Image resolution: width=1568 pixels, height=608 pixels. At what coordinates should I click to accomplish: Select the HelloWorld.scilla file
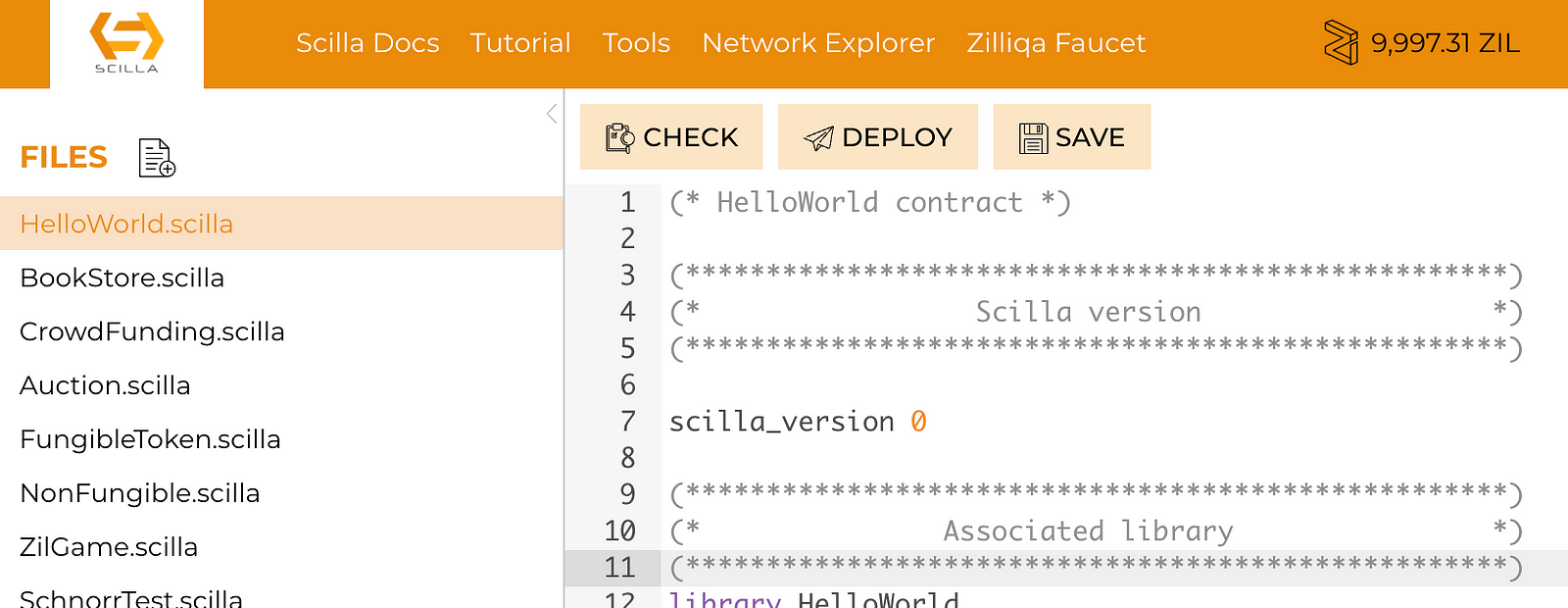point(281,224)
